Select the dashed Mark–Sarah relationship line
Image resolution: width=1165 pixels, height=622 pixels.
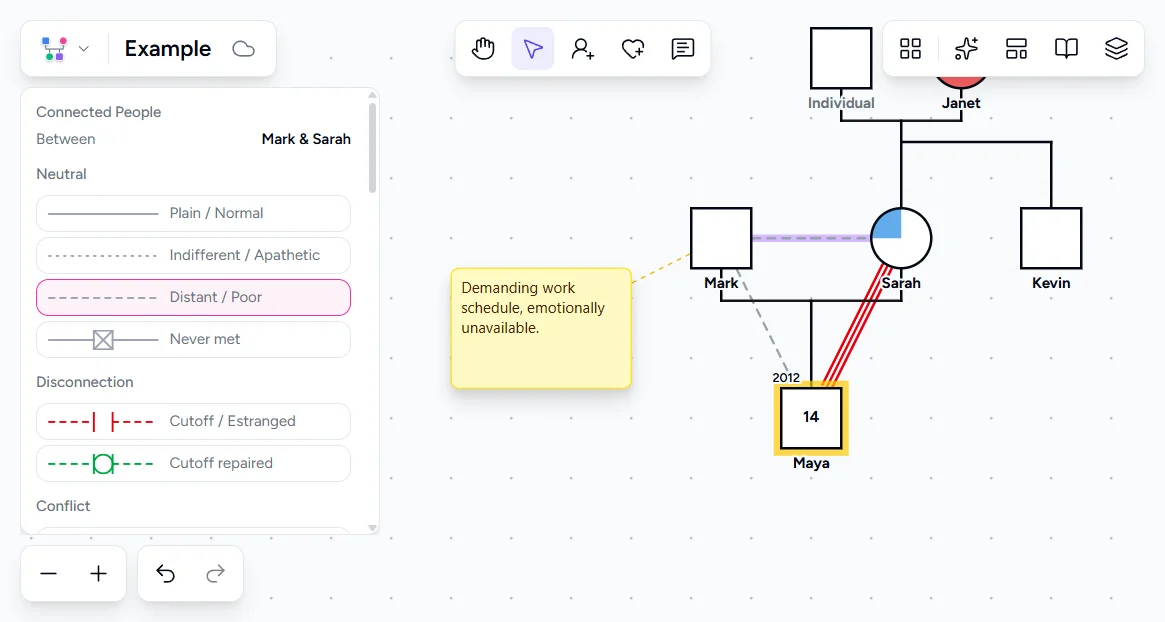click(x=811, y=238)
